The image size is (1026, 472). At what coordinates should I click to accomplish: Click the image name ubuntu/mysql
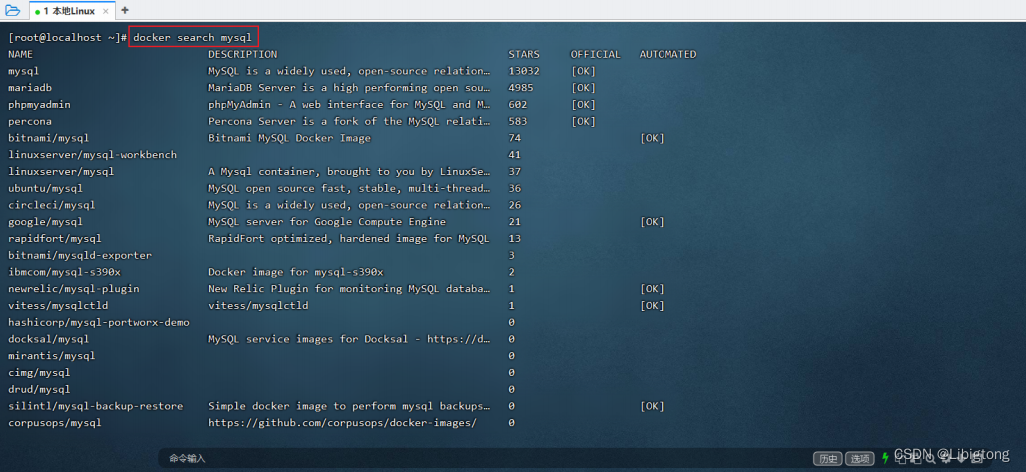(x=46, y=189)
